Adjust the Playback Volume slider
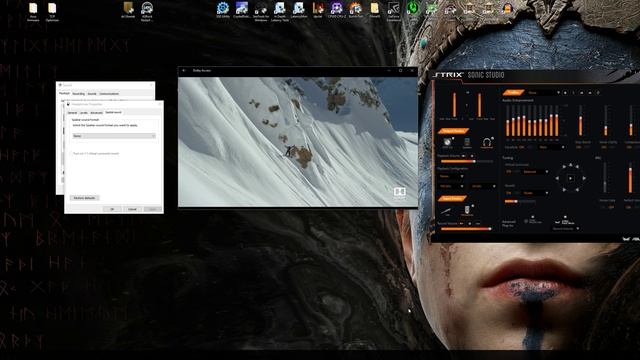This screenshot has width=640, height=360. [x=467, y=161]
